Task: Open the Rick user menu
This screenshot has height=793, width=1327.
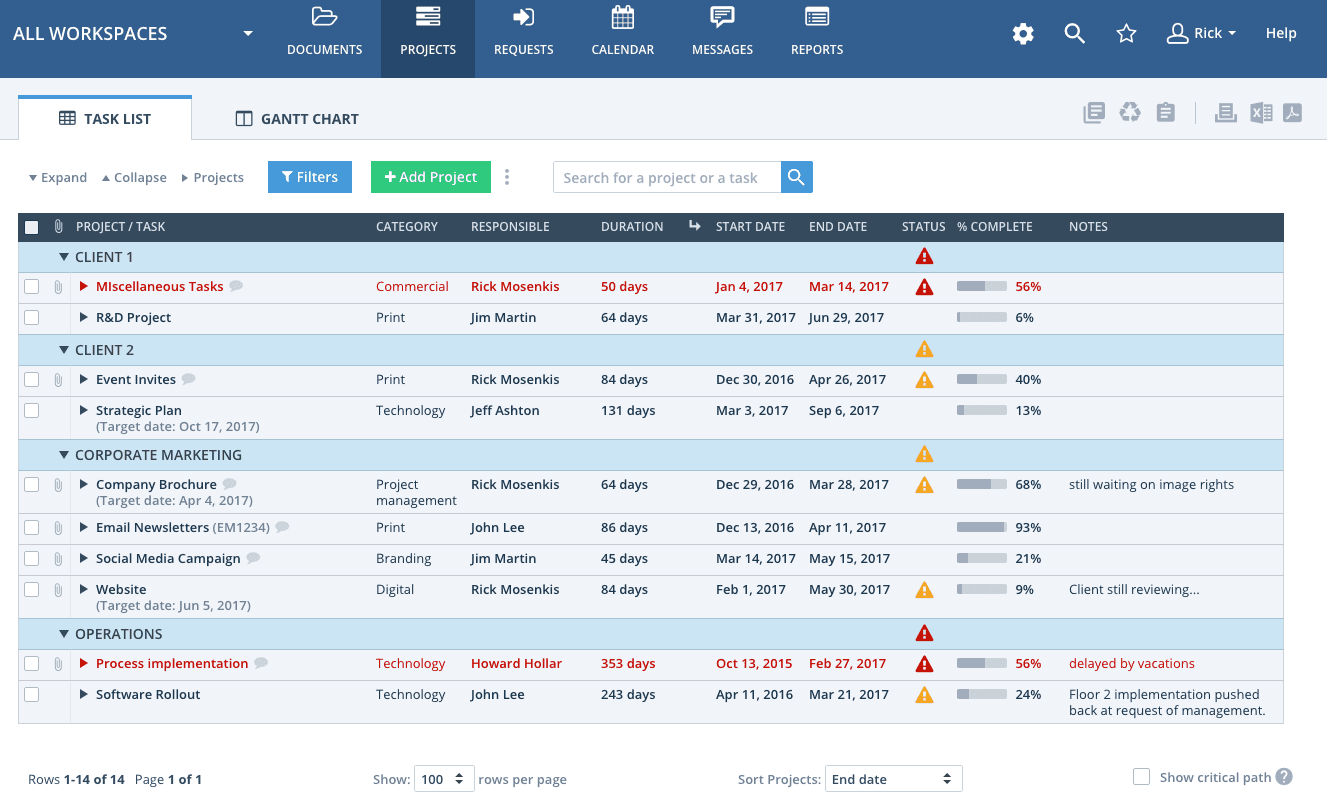Action: (x=1202, y=34)
